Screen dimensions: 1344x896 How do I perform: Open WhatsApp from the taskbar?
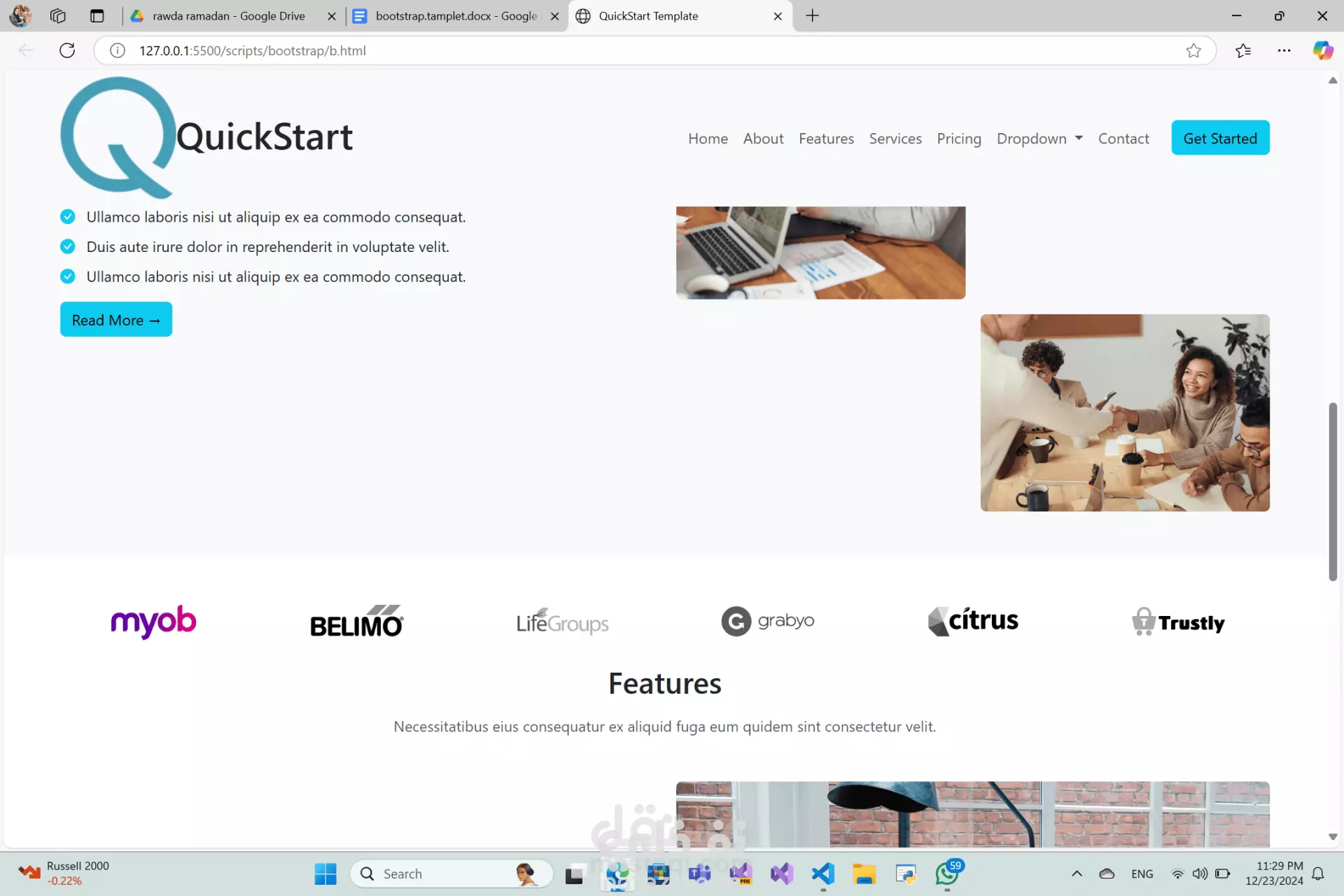pyautogui.click(x=948, y=874)
